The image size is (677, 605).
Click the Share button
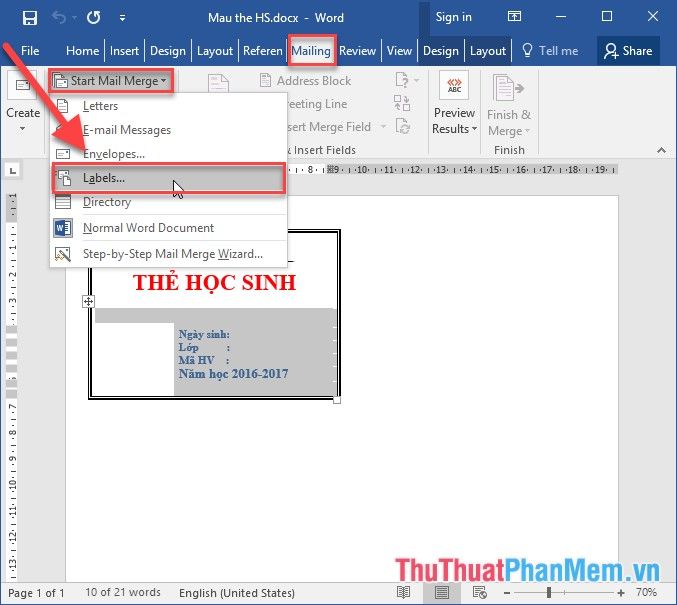[x=627, y=51]
